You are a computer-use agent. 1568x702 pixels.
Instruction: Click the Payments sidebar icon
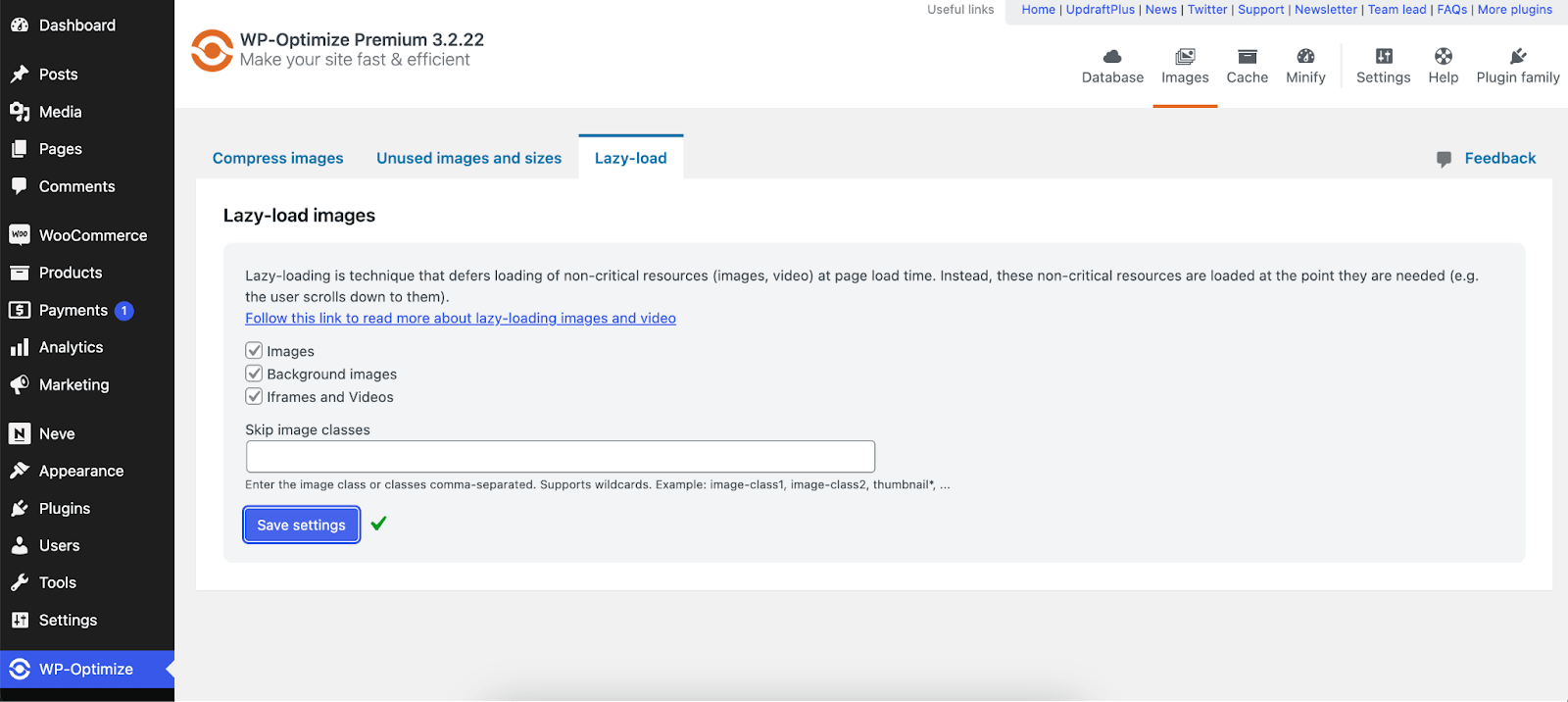click(20, 310)
